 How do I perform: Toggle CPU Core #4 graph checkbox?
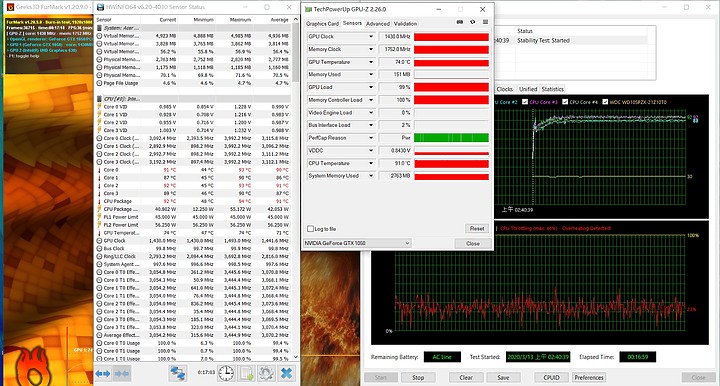click(565, 102)
